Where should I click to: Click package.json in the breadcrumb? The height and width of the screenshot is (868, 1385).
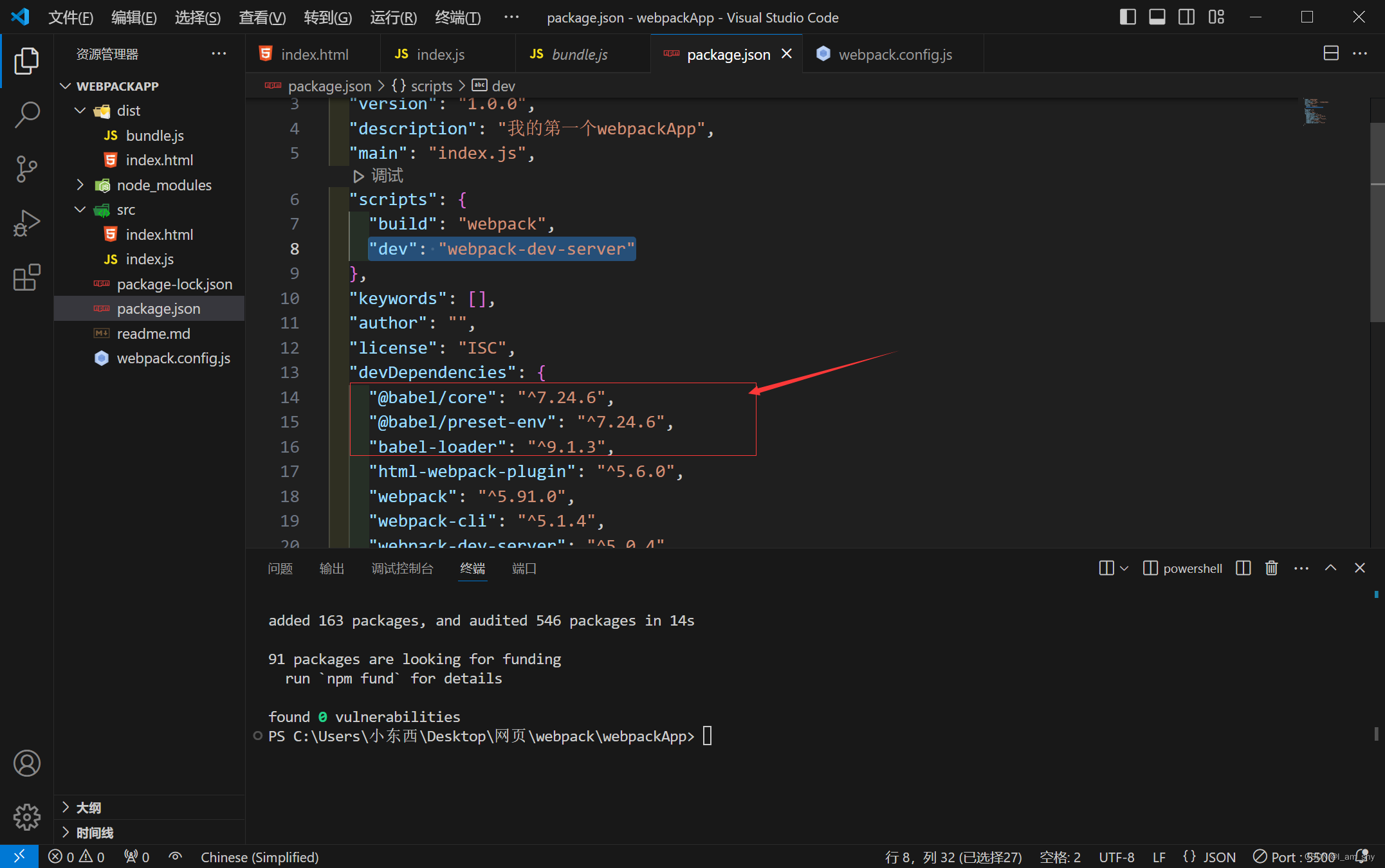pyautogui.click(x=329, y=86)
